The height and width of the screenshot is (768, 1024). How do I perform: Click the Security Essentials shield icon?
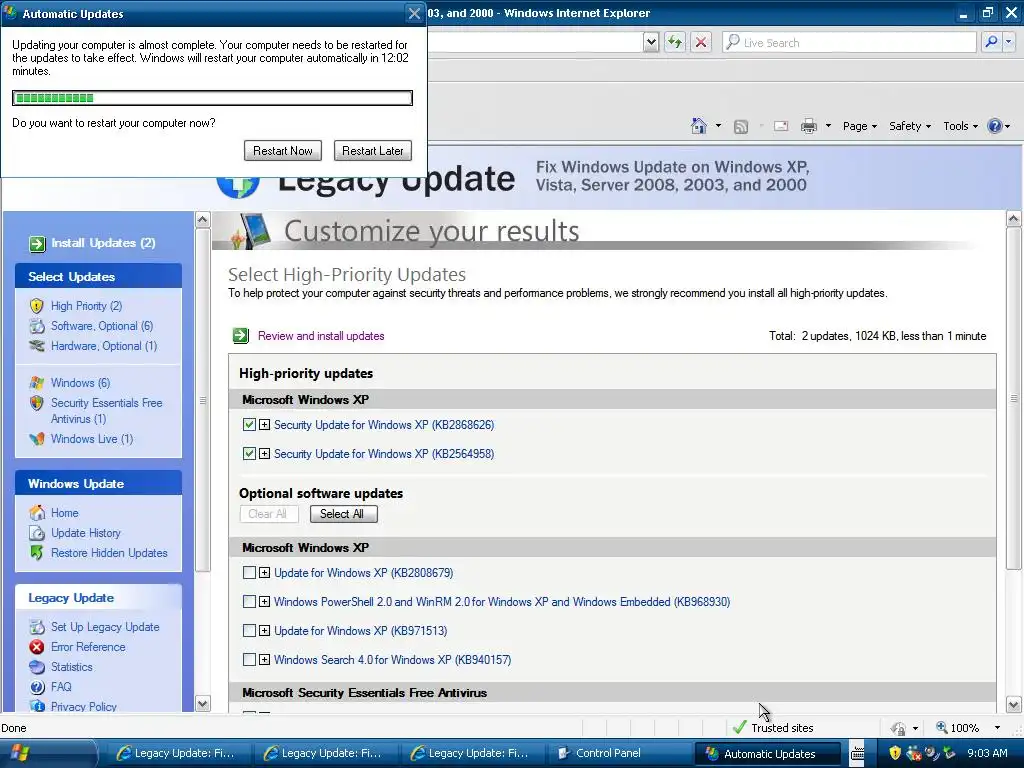[x=37, y=403]
